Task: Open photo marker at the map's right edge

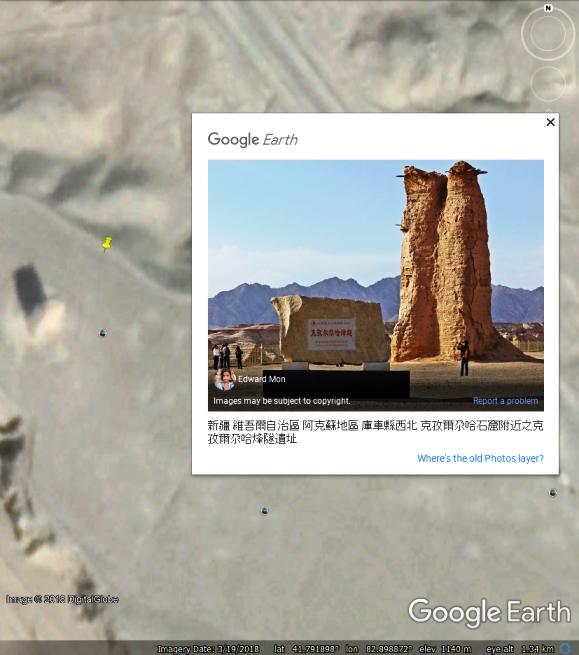Action: coord(553,493)
